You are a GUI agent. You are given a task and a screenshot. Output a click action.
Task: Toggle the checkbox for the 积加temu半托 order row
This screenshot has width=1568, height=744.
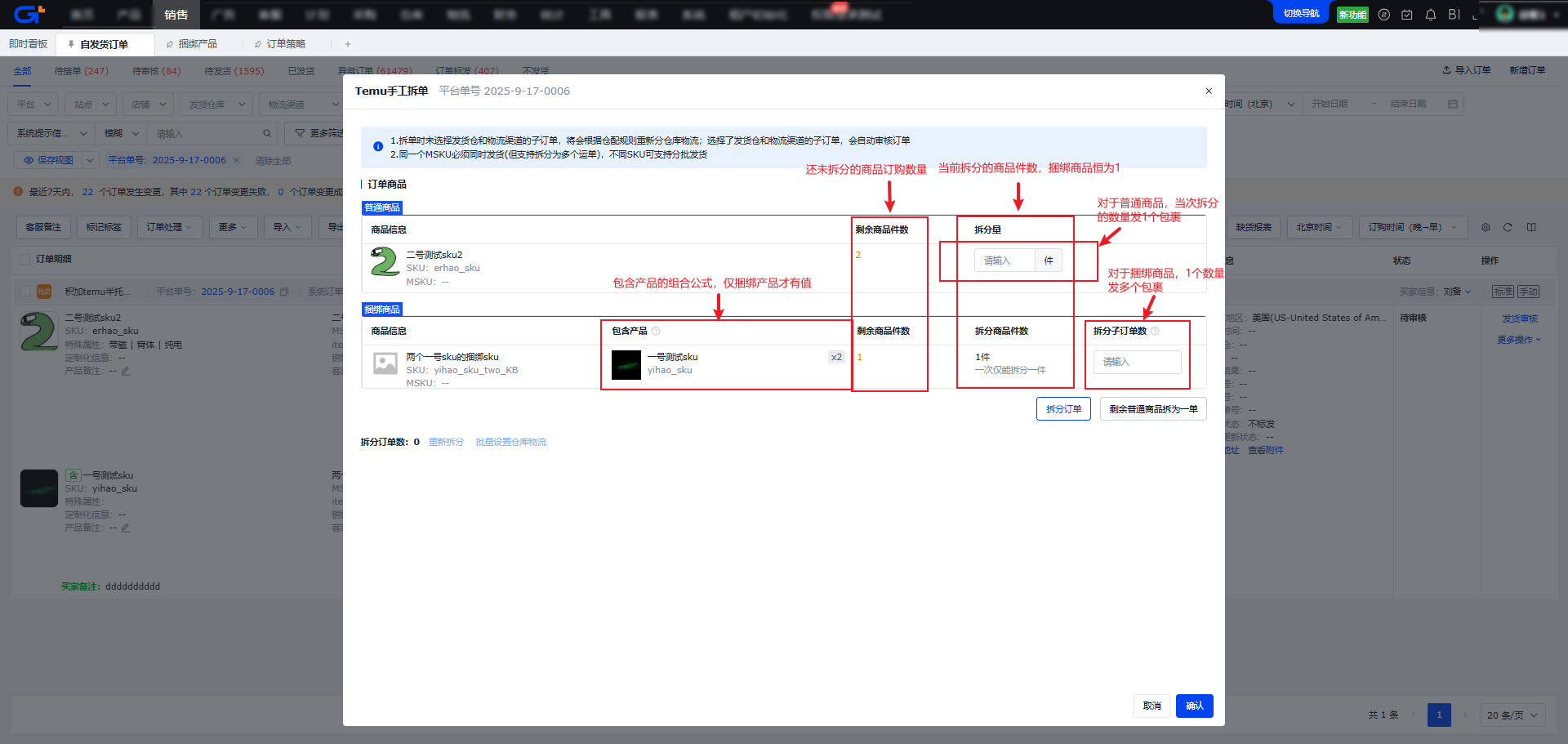(x=24, y=292)
